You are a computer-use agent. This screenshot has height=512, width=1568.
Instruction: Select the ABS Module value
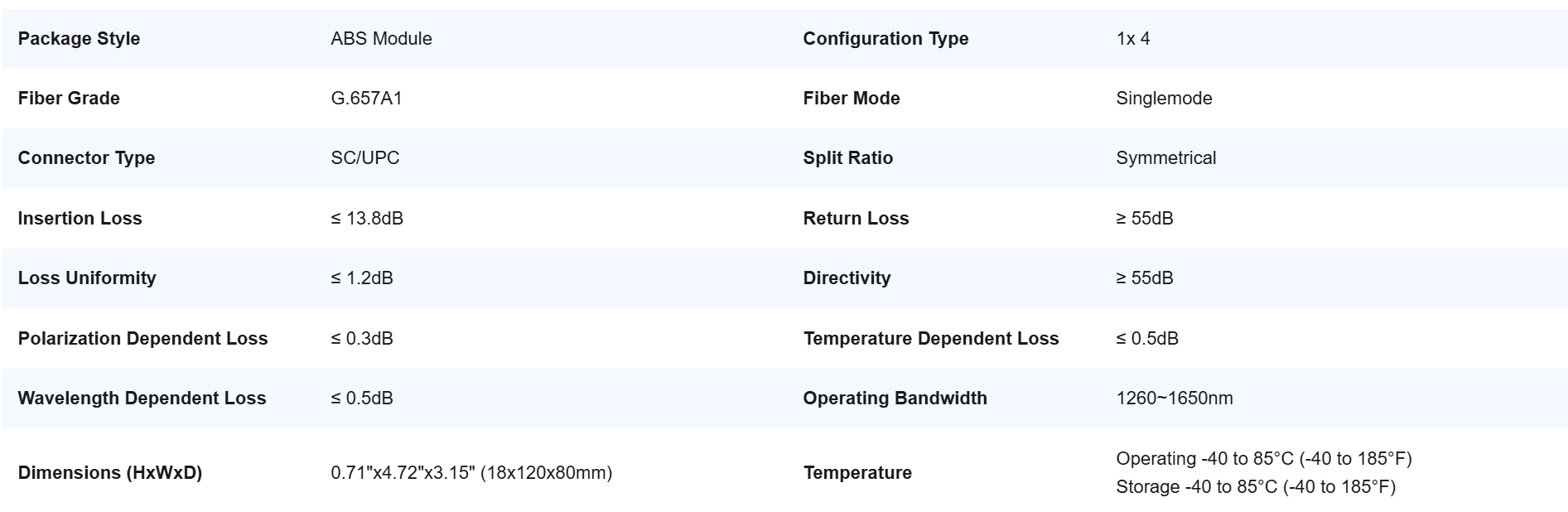[381, 39]
